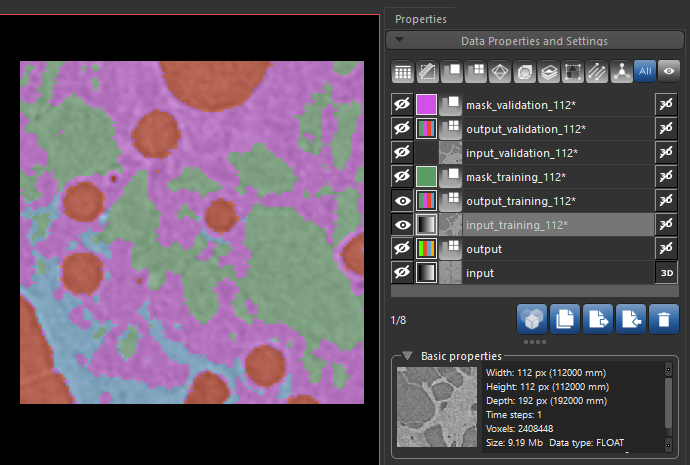The image size is (690, 465).
Task: Click the duplicate dataset pages icon
Action: tap(564, 320)
